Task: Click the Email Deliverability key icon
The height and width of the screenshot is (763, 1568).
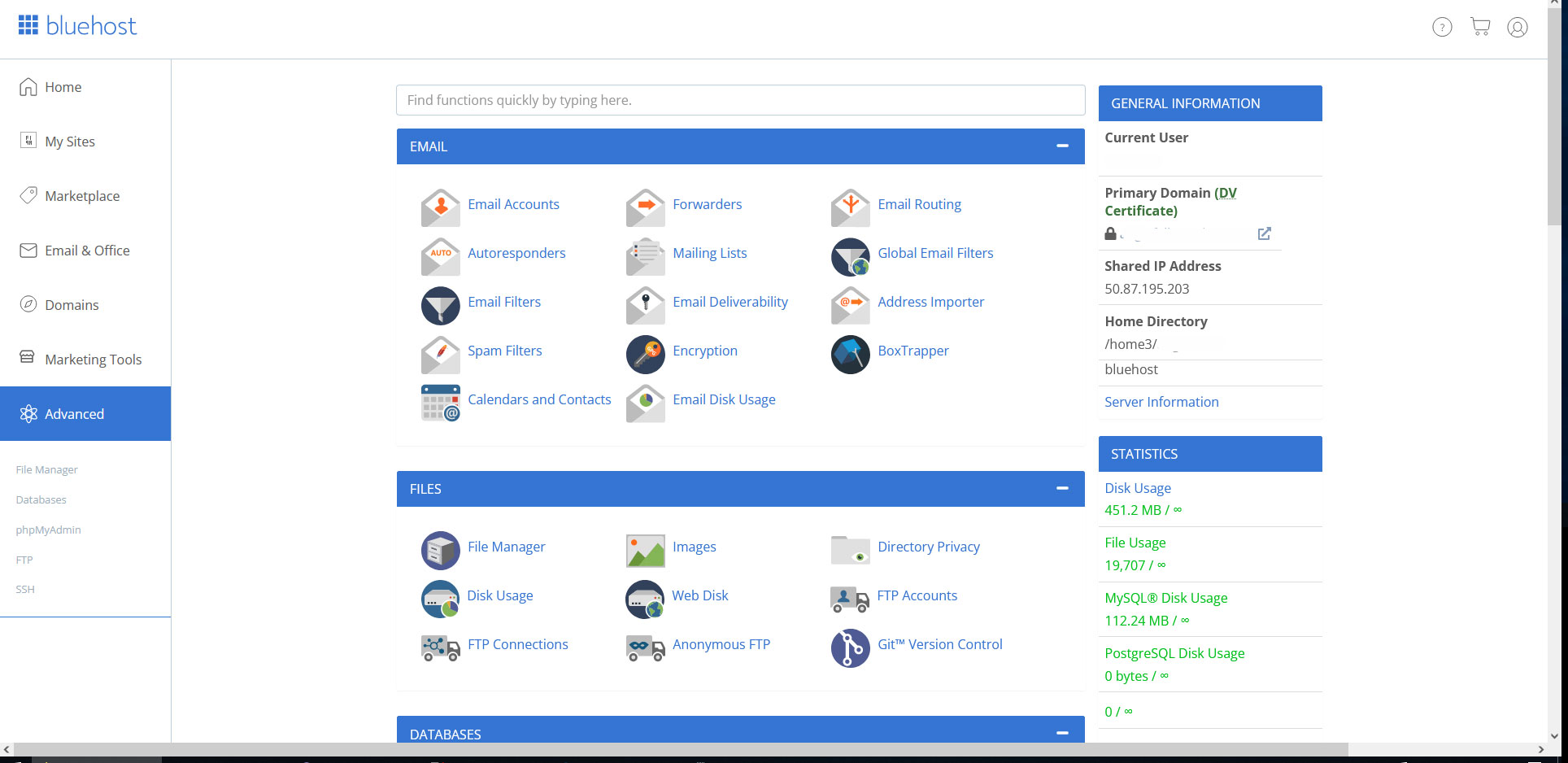Action: (646, 305)
